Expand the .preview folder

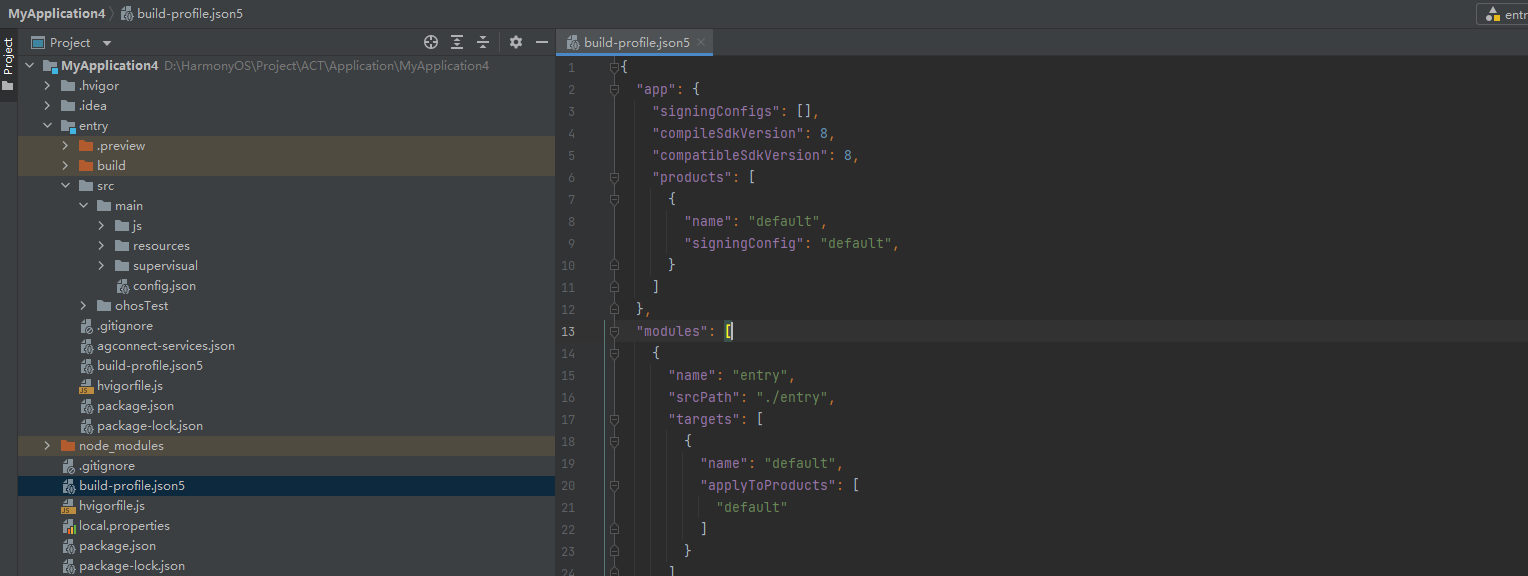coord(65,146)
